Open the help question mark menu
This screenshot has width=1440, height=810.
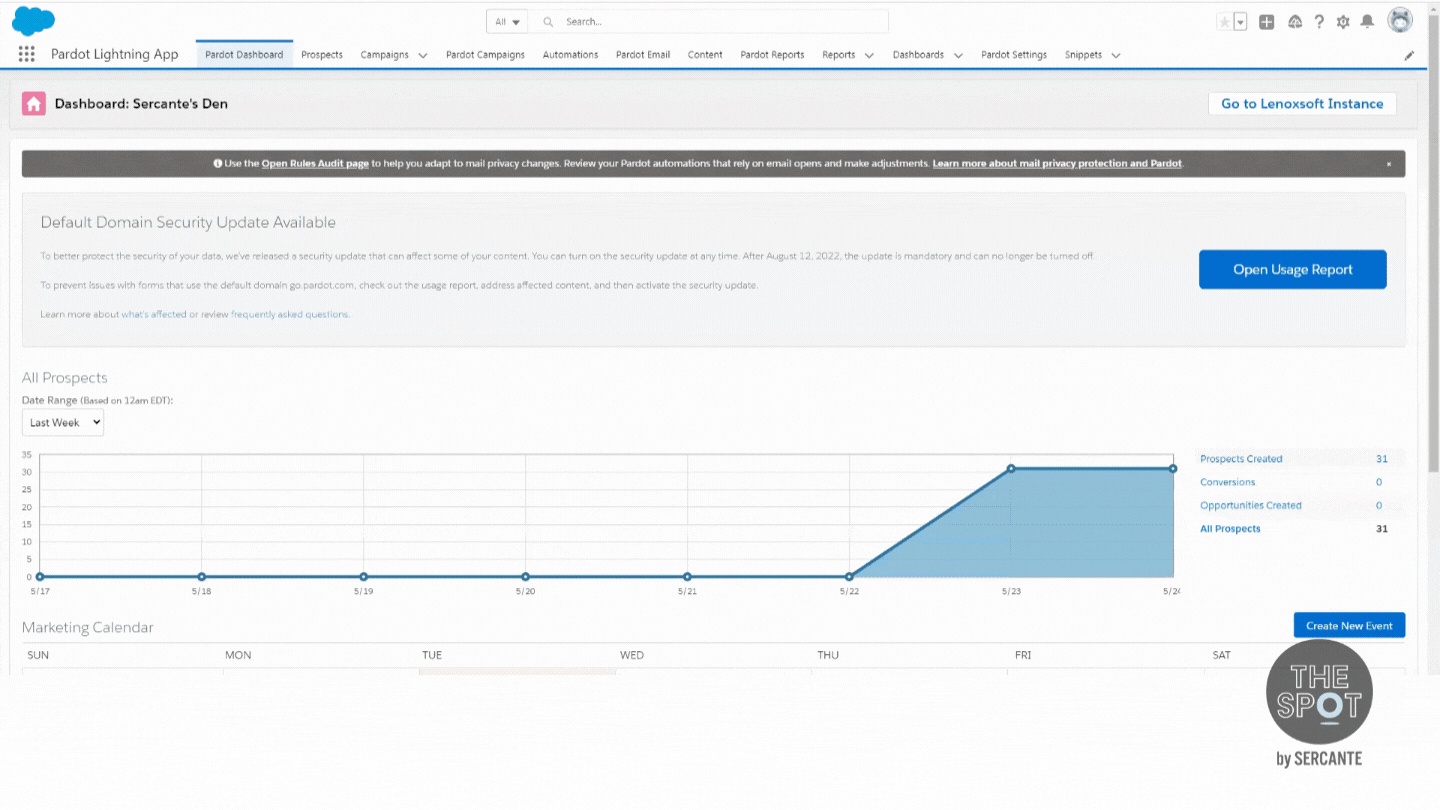1320,21
